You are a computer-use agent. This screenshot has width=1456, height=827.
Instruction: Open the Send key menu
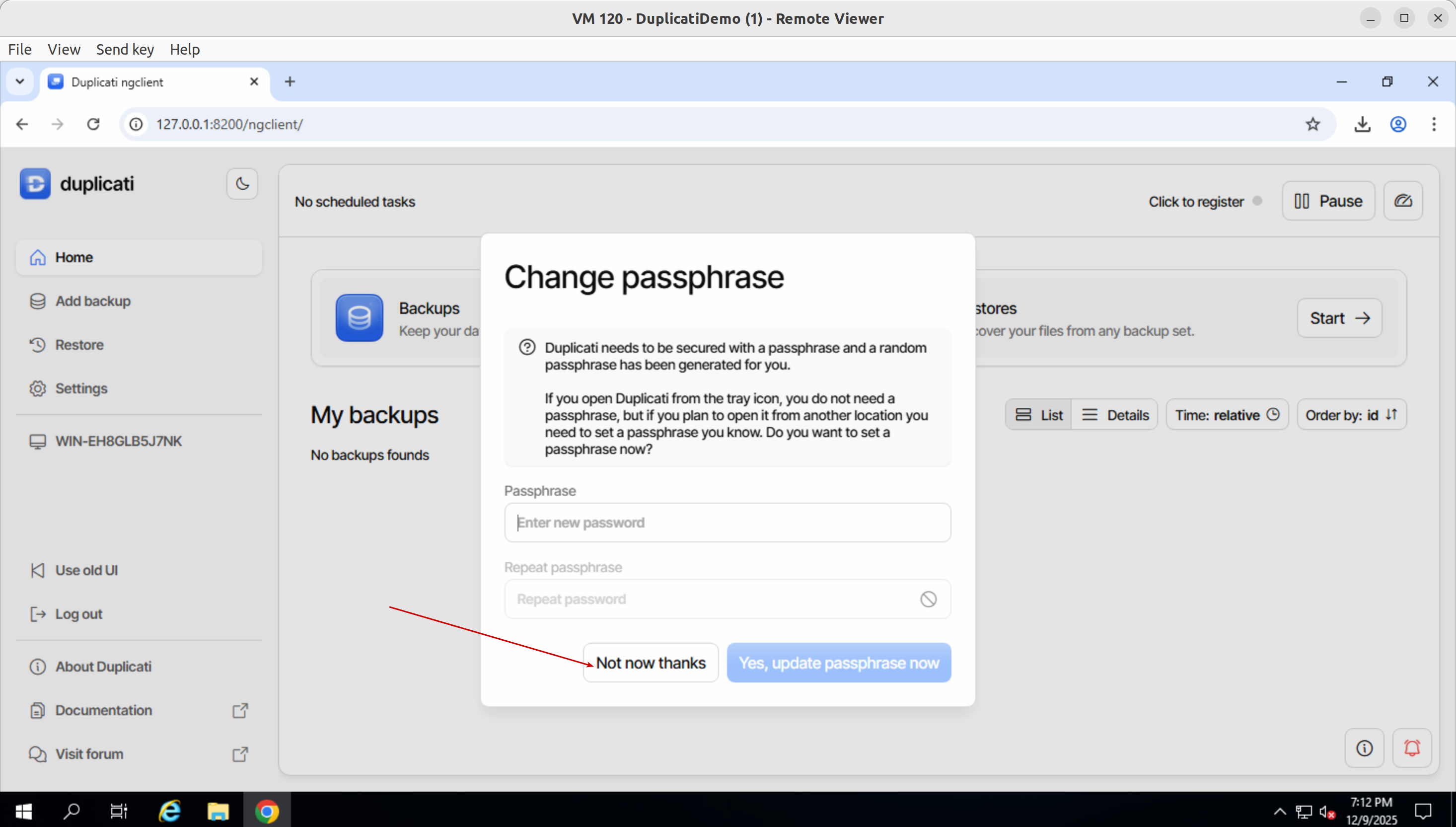click(125, 49)
